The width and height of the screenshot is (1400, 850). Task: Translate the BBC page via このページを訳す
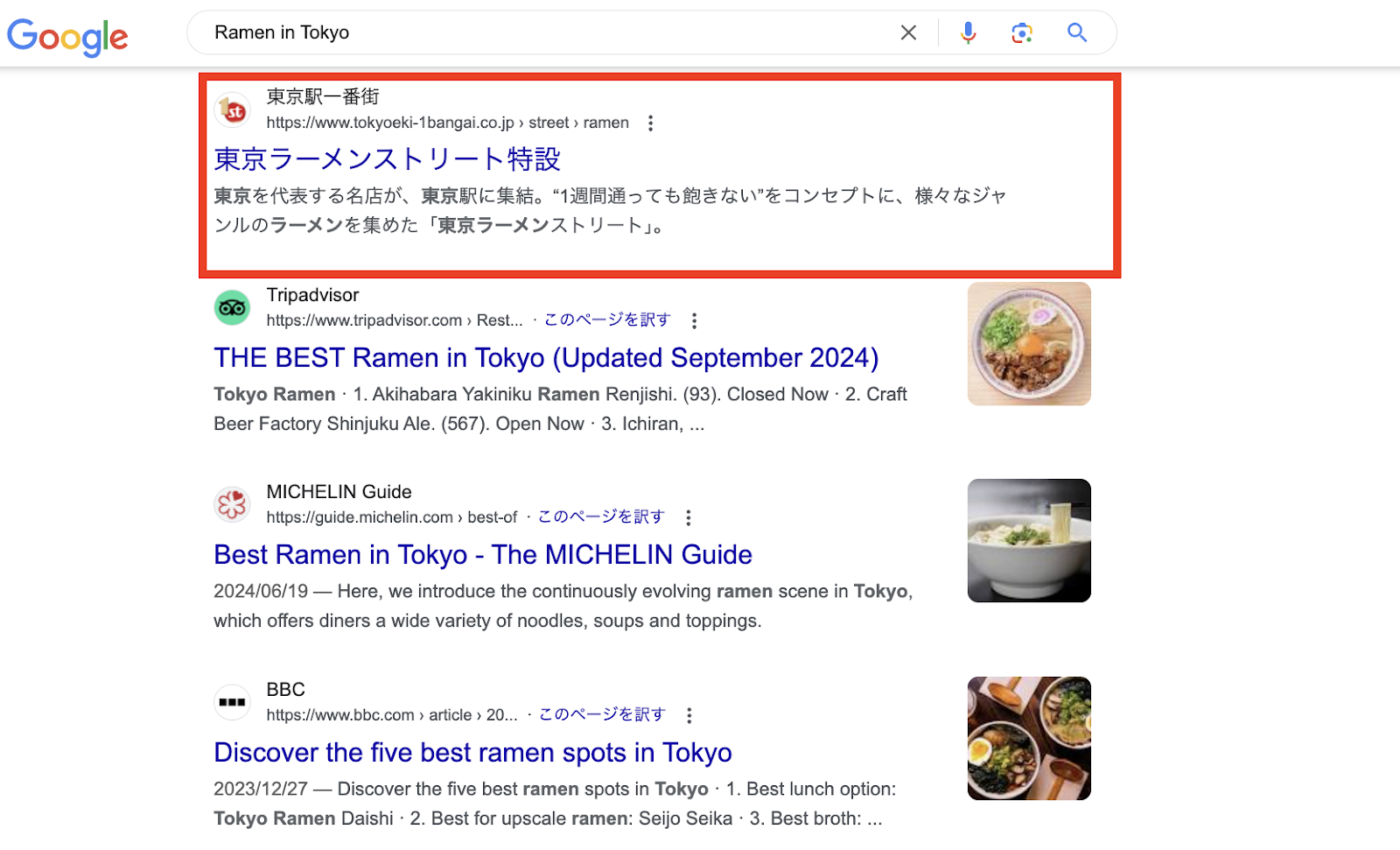coord(602,714)
